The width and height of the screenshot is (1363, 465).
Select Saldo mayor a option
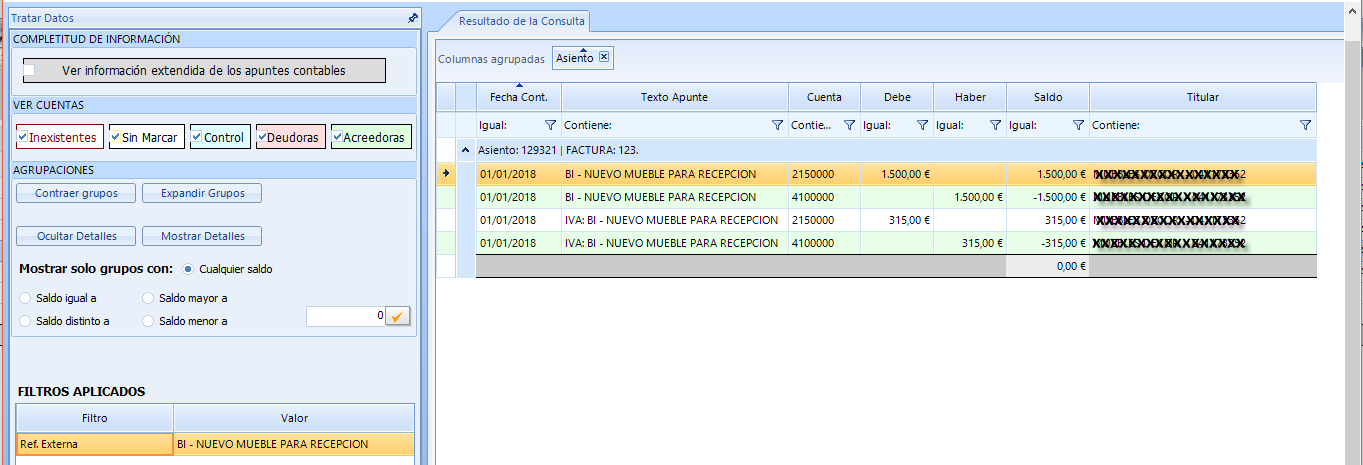(x=148, y=298)
